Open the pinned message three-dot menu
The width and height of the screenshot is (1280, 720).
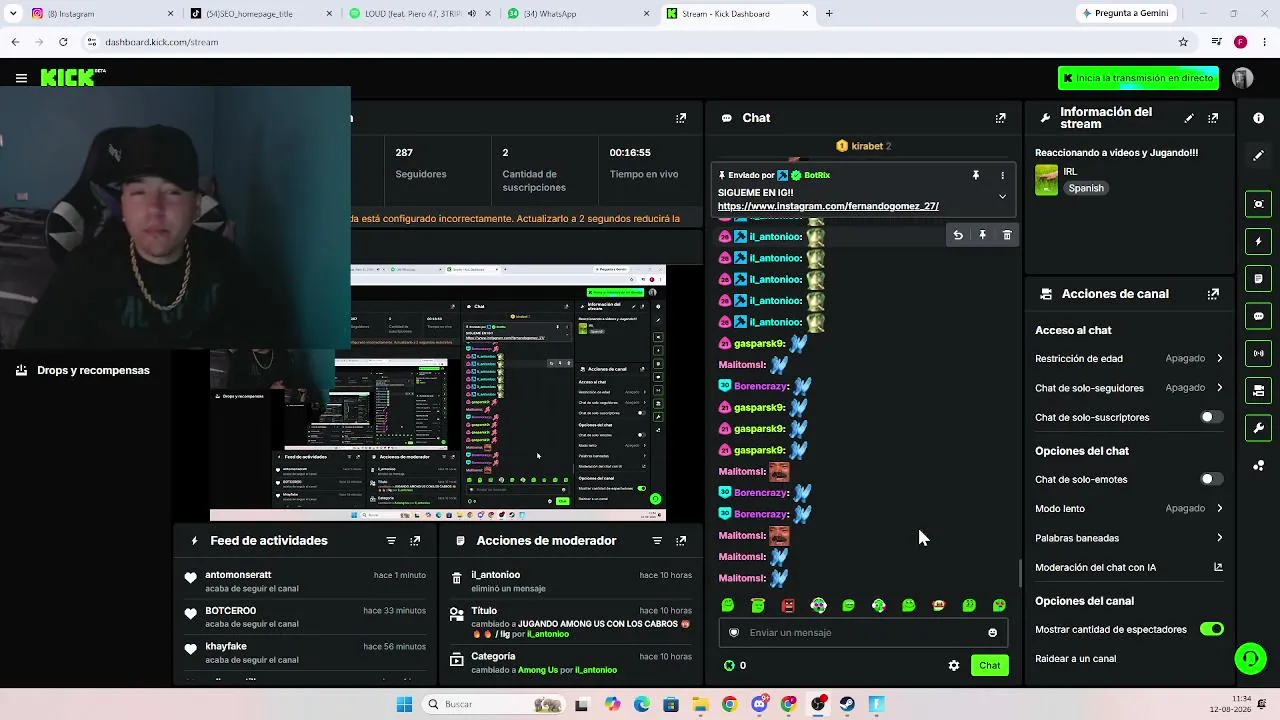(x=1002, y=175)
